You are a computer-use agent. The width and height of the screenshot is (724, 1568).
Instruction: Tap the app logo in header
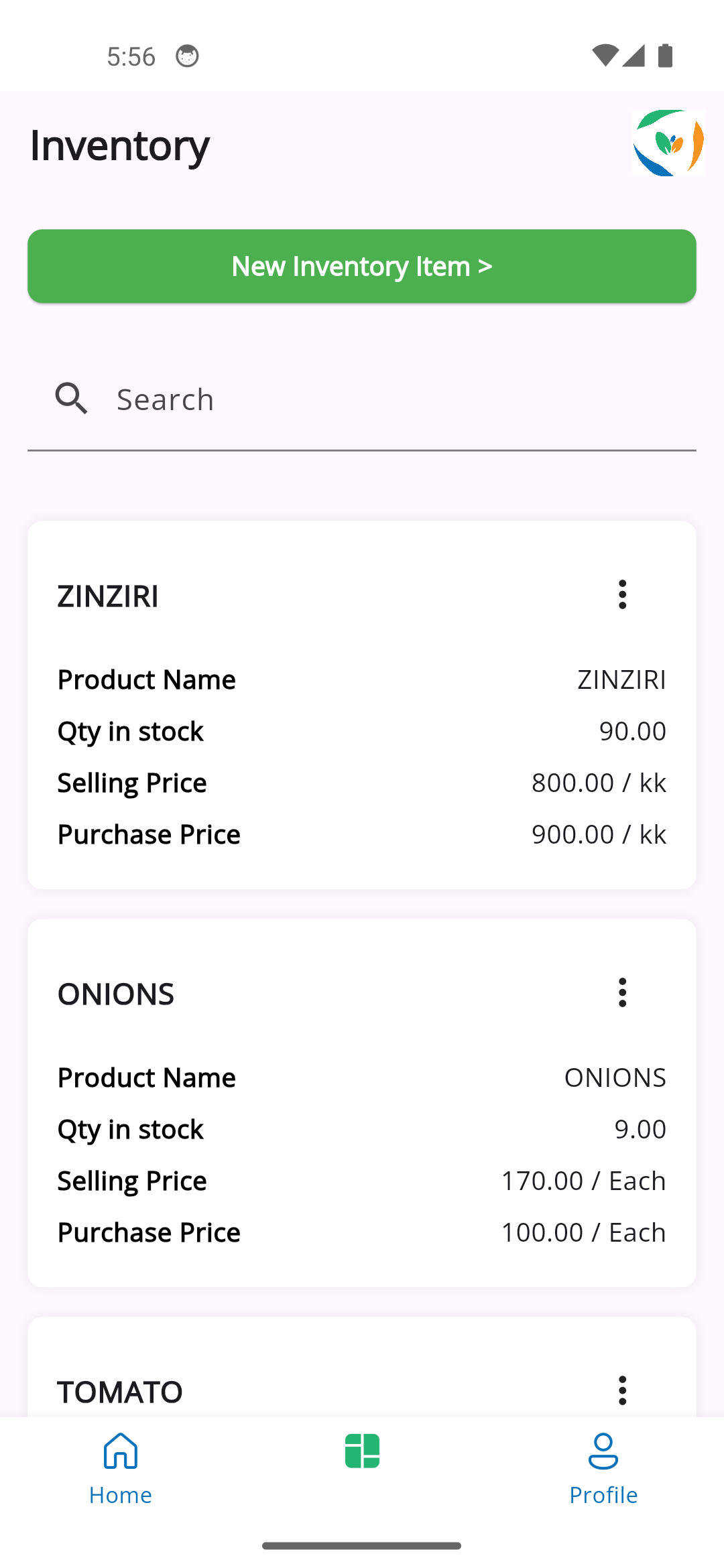coord(668,143)
